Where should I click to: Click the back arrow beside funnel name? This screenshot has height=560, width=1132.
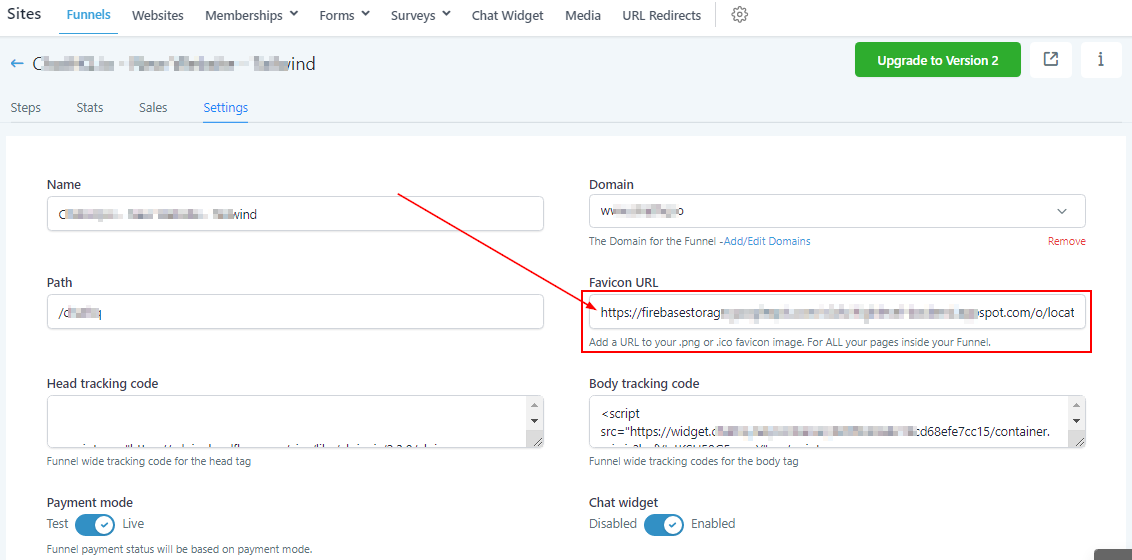pyautogui.click(x=17, y=63)
